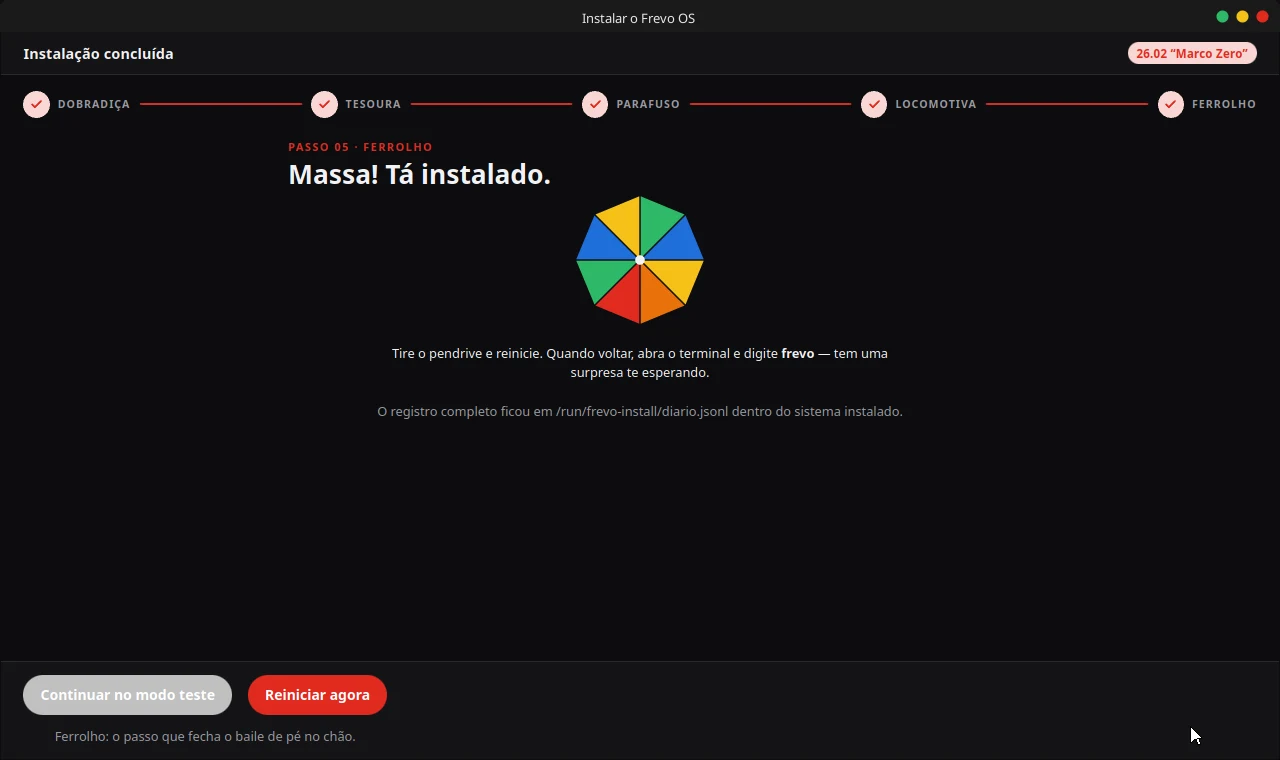Click the Reiniciar agora button
Screen dimensions: 1280x760
pyautogui.click(x=317, y=695)
